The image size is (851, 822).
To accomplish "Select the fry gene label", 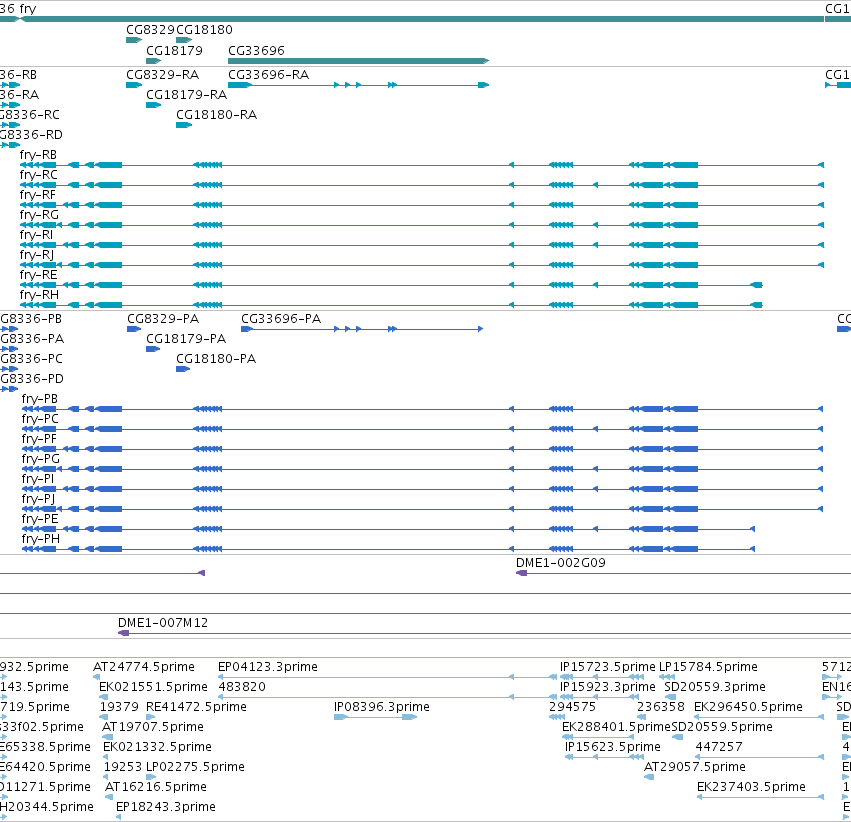I will click(x=28, y=9).
